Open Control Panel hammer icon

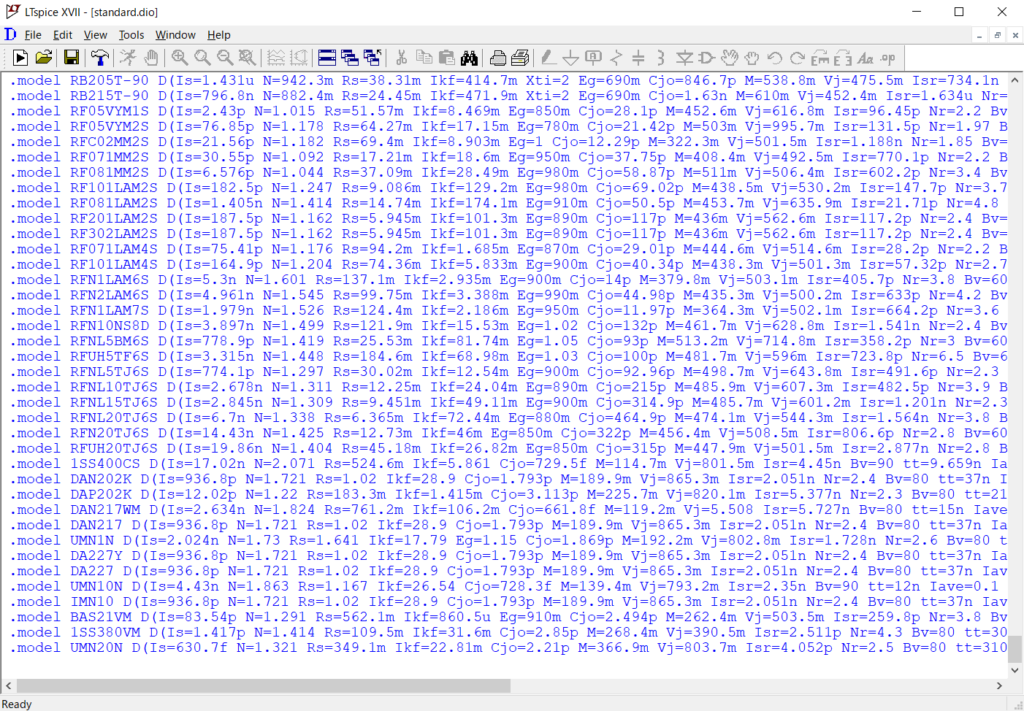pyautogui.click(x=99, y=58)
